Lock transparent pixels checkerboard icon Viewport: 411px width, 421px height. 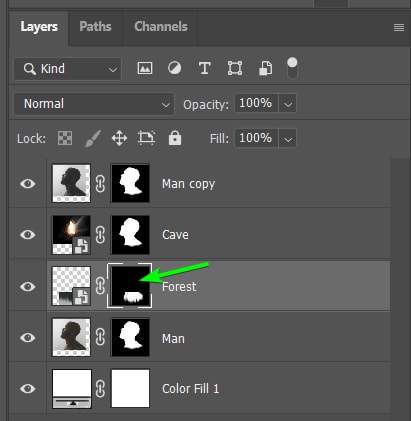click(65, 138)
